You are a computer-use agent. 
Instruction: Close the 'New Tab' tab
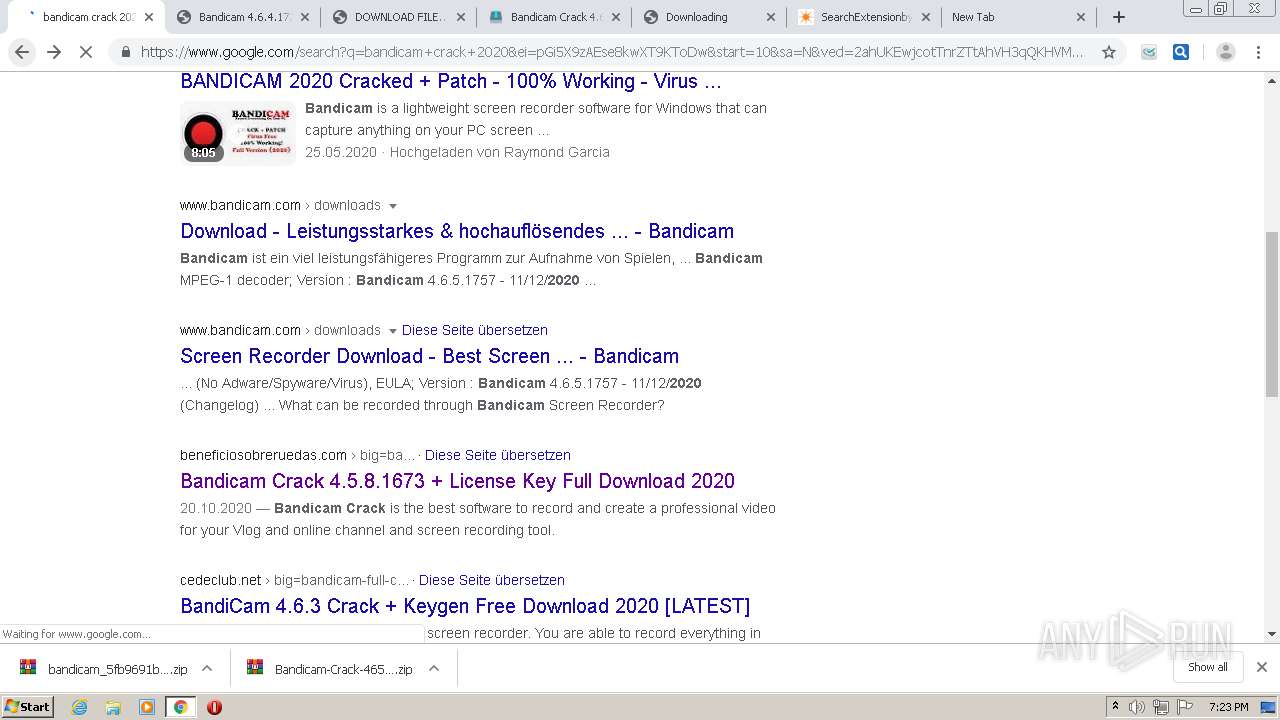[1081, 17]
